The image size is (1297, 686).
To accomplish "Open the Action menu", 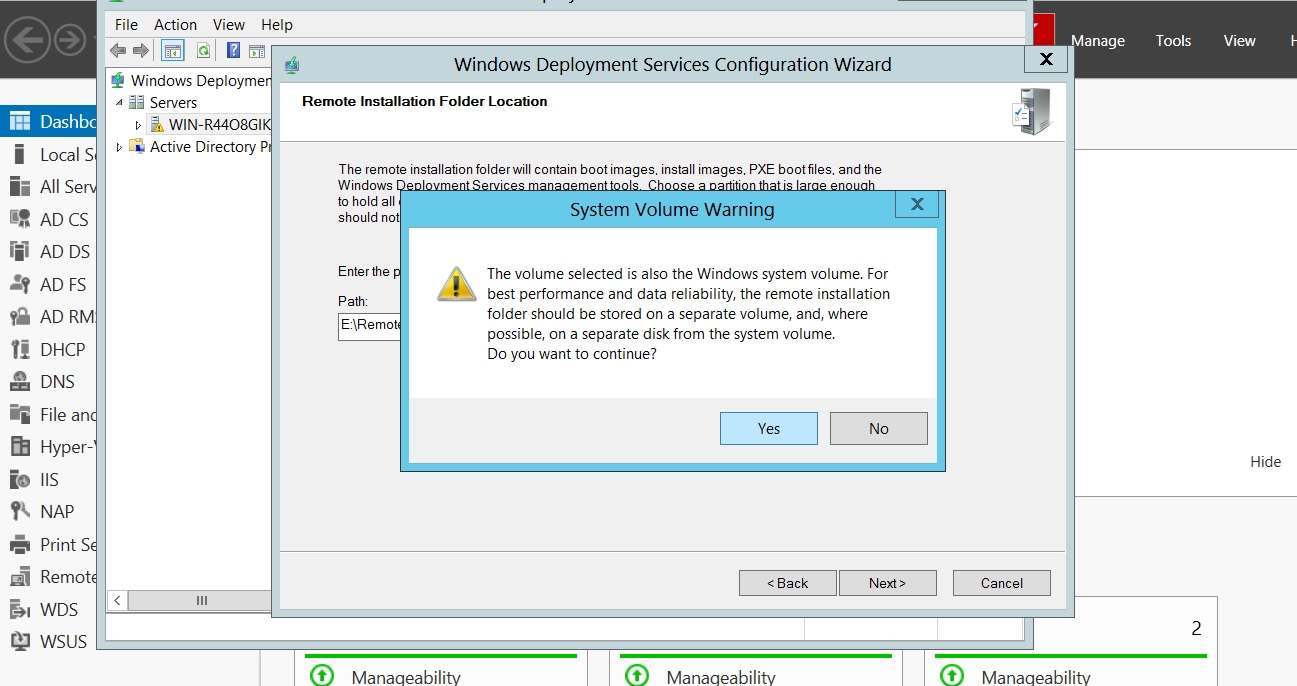I will tap(175, 24).
